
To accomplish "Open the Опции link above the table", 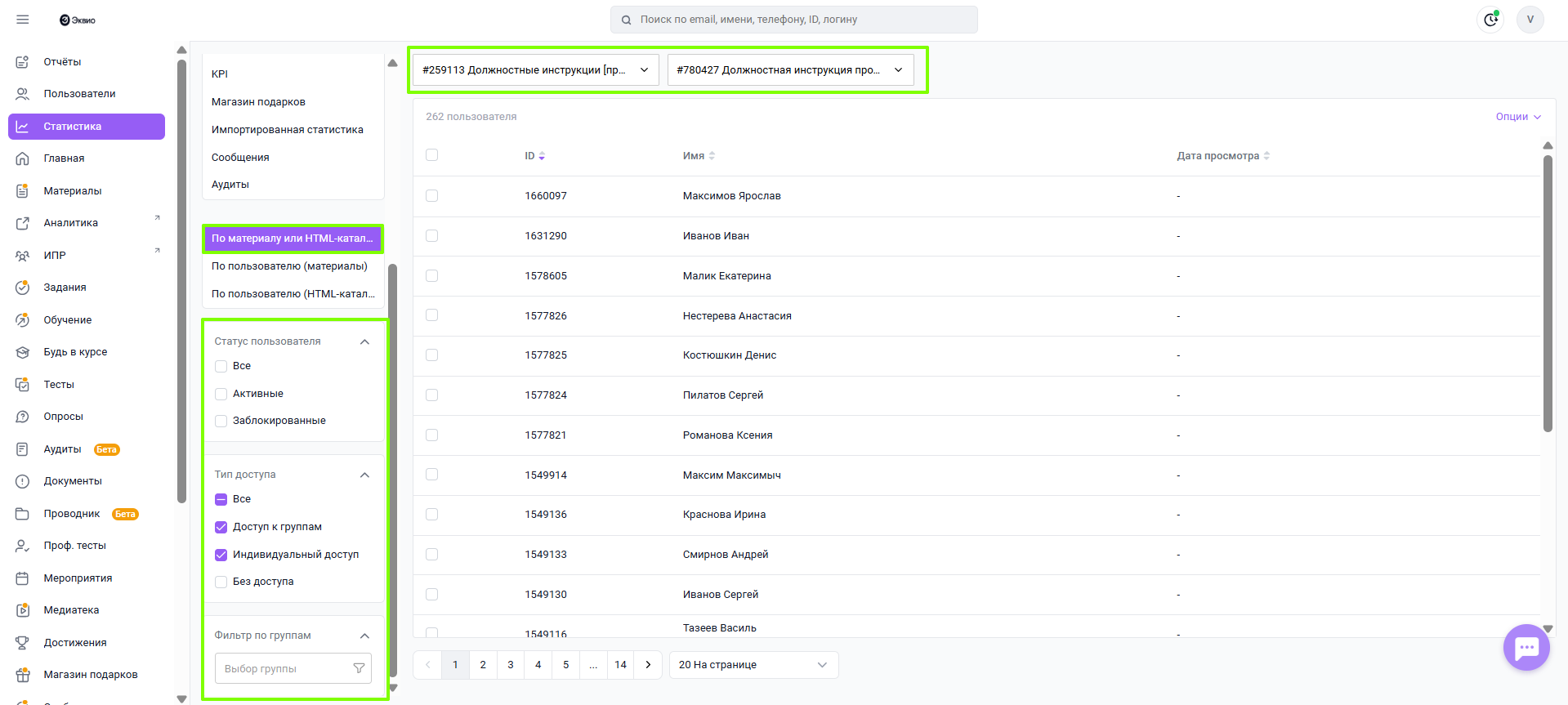I will [1517, 117].
